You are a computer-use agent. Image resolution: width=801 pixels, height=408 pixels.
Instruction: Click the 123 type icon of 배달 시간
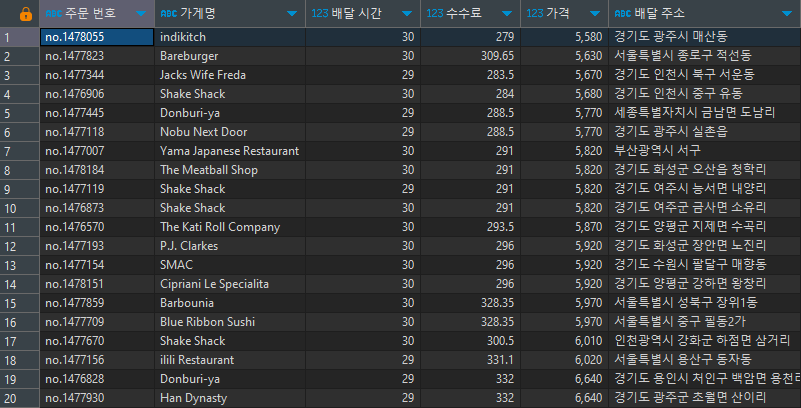point(319,14)
